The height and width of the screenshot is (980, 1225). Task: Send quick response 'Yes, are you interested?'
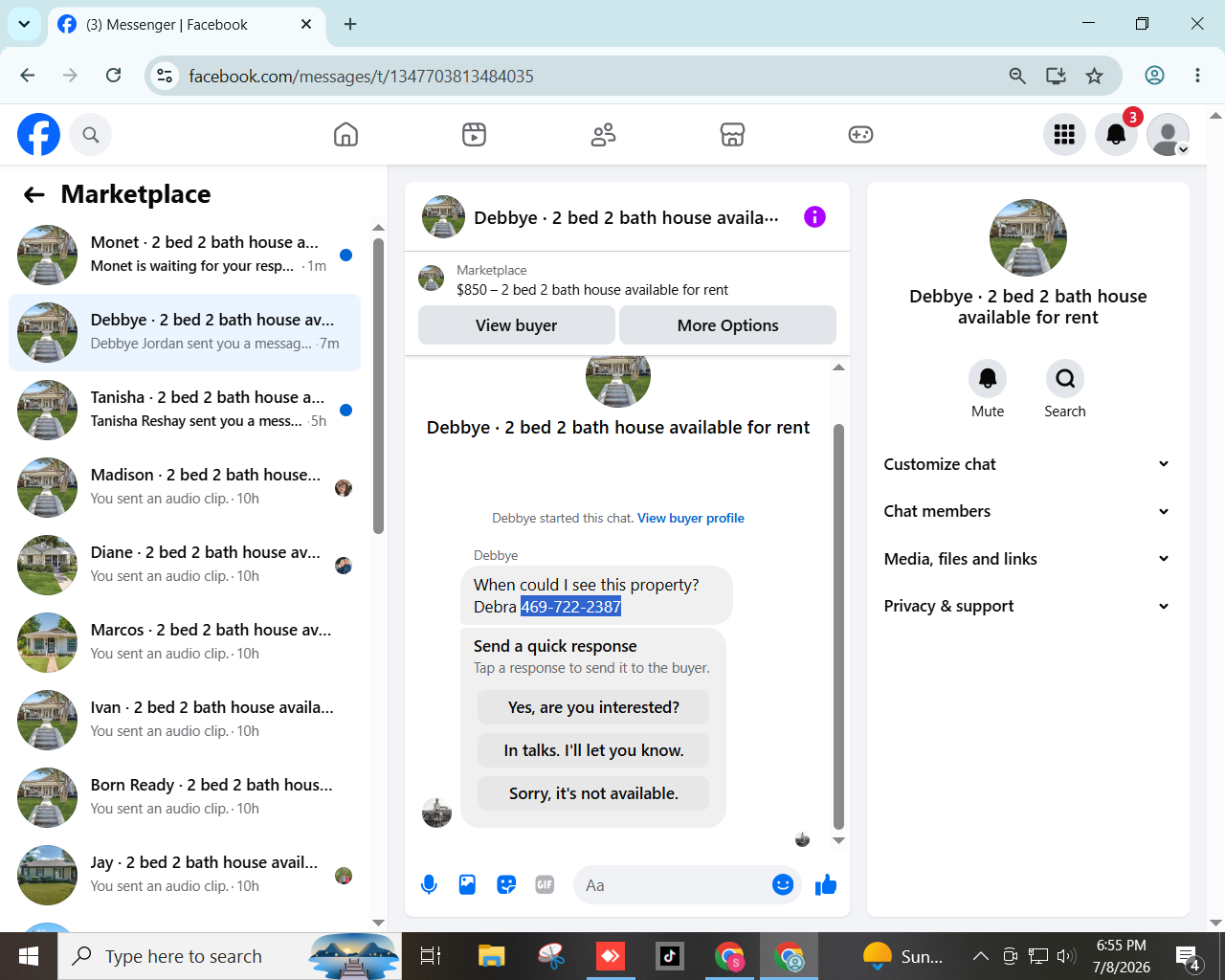coord(593,707)
